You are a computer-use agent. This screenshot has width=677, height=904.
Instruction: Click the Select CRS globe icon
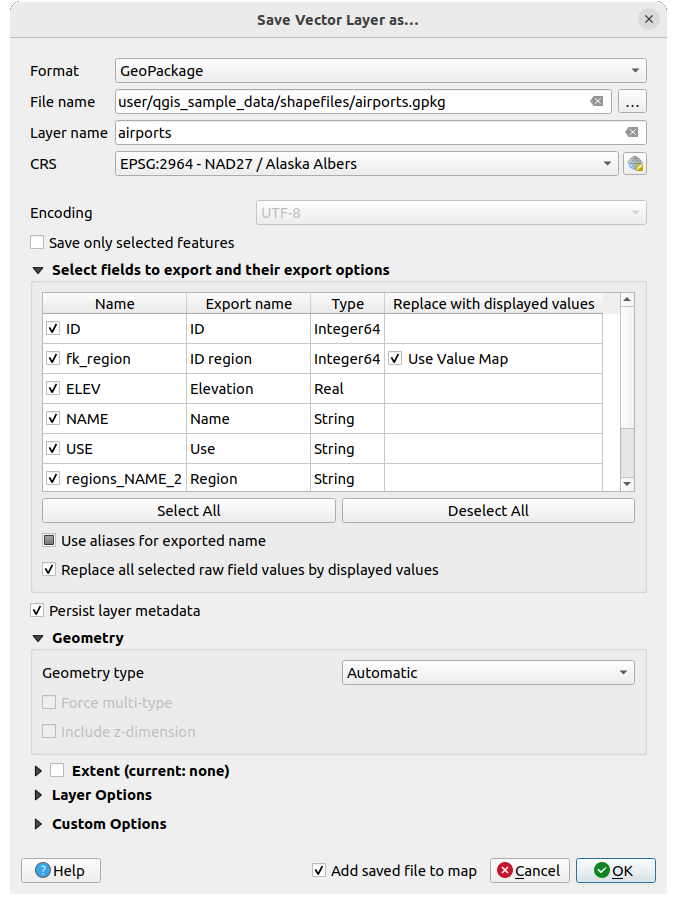[x=634, y=164]
